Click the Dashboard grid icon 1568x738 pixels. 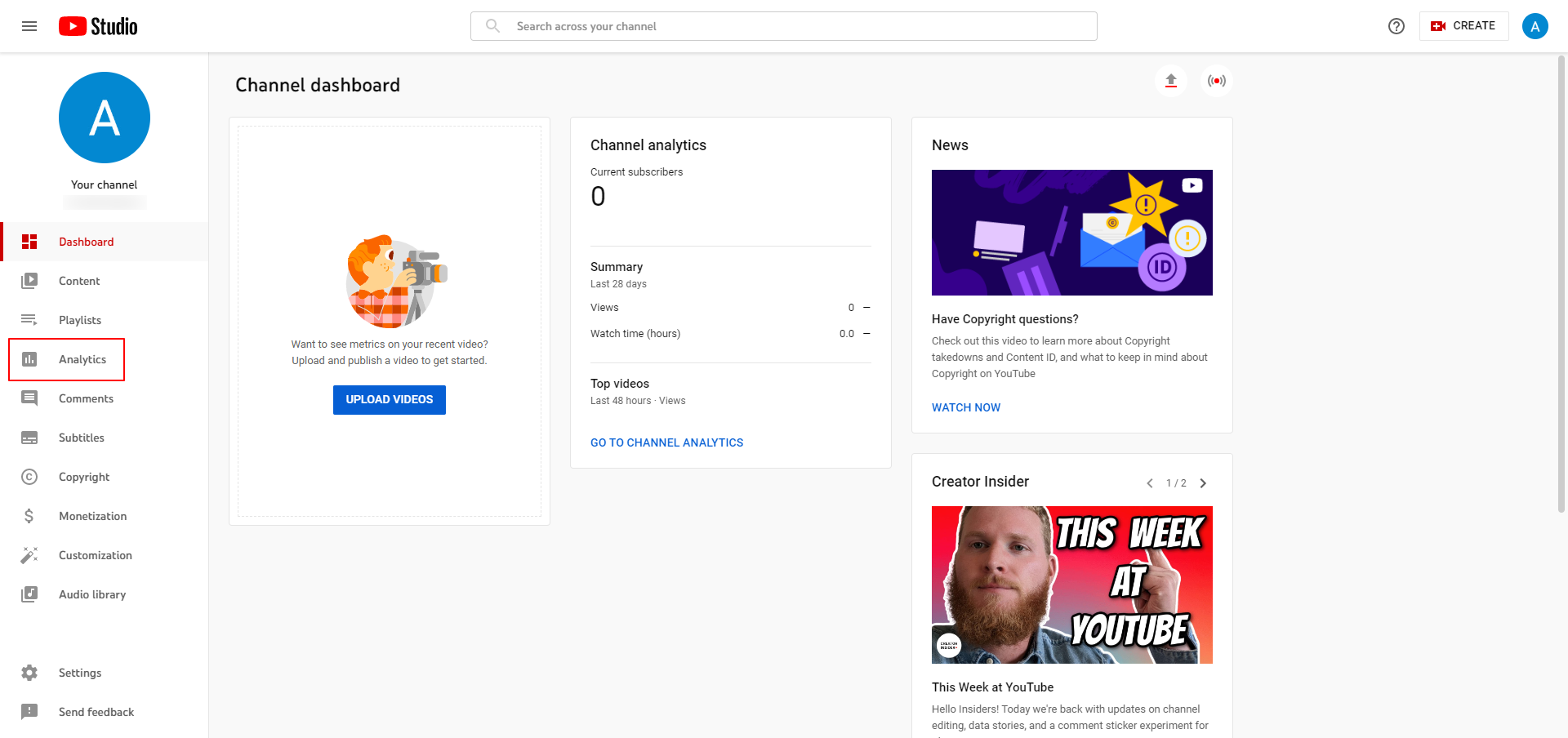point(29,242)
